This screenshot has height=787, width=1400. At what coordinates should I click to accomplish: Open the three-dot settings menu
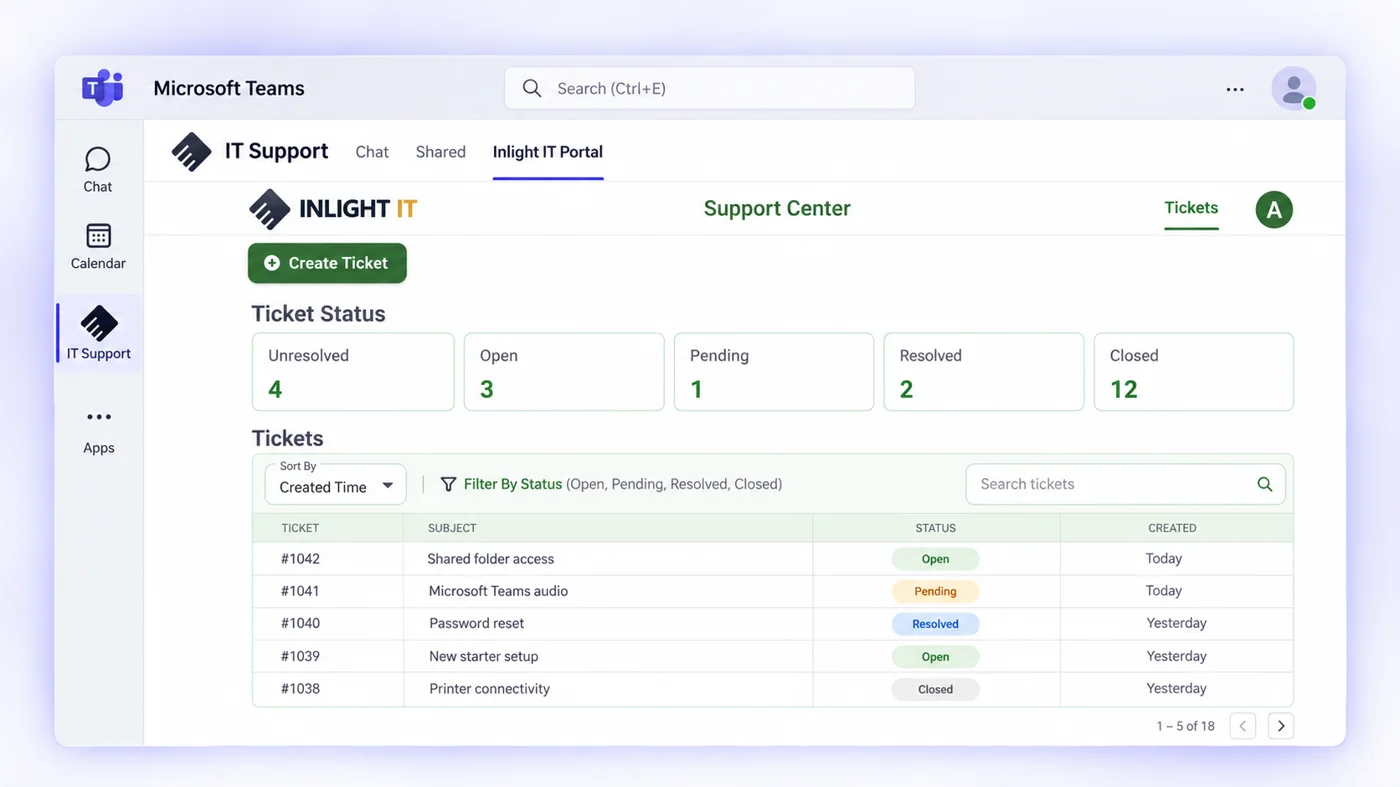point(1235,89)
